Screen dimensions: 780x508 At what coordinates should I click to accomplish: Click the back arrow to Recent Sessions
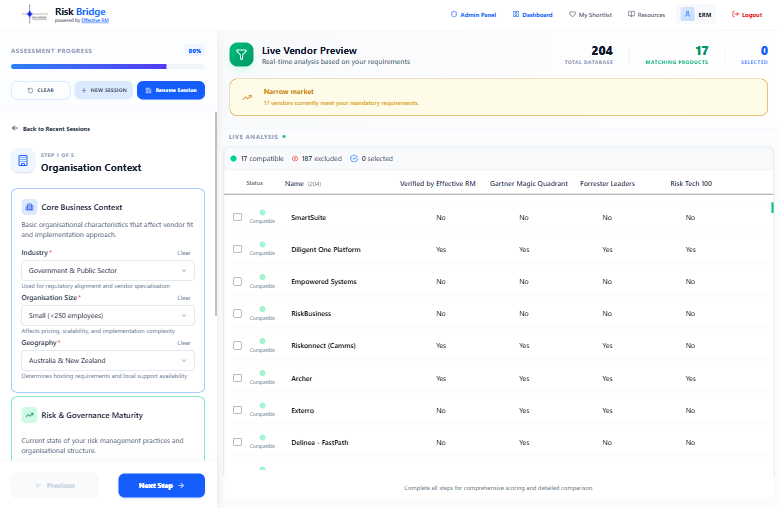(15, 128)
